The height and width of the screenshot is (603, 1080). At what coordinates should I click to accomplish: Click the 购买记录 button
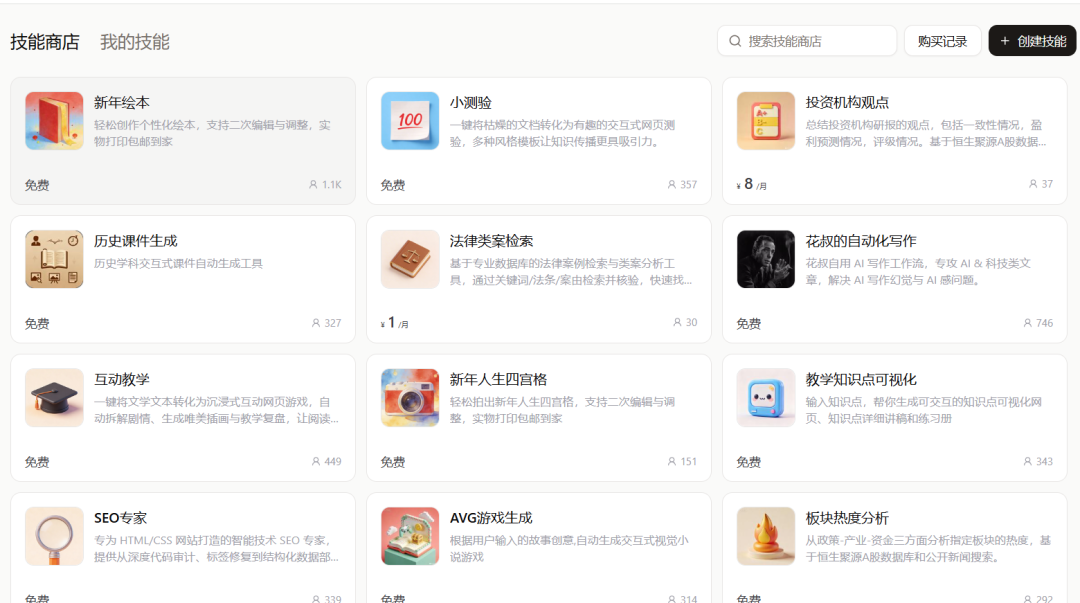(x=942, y=41)
